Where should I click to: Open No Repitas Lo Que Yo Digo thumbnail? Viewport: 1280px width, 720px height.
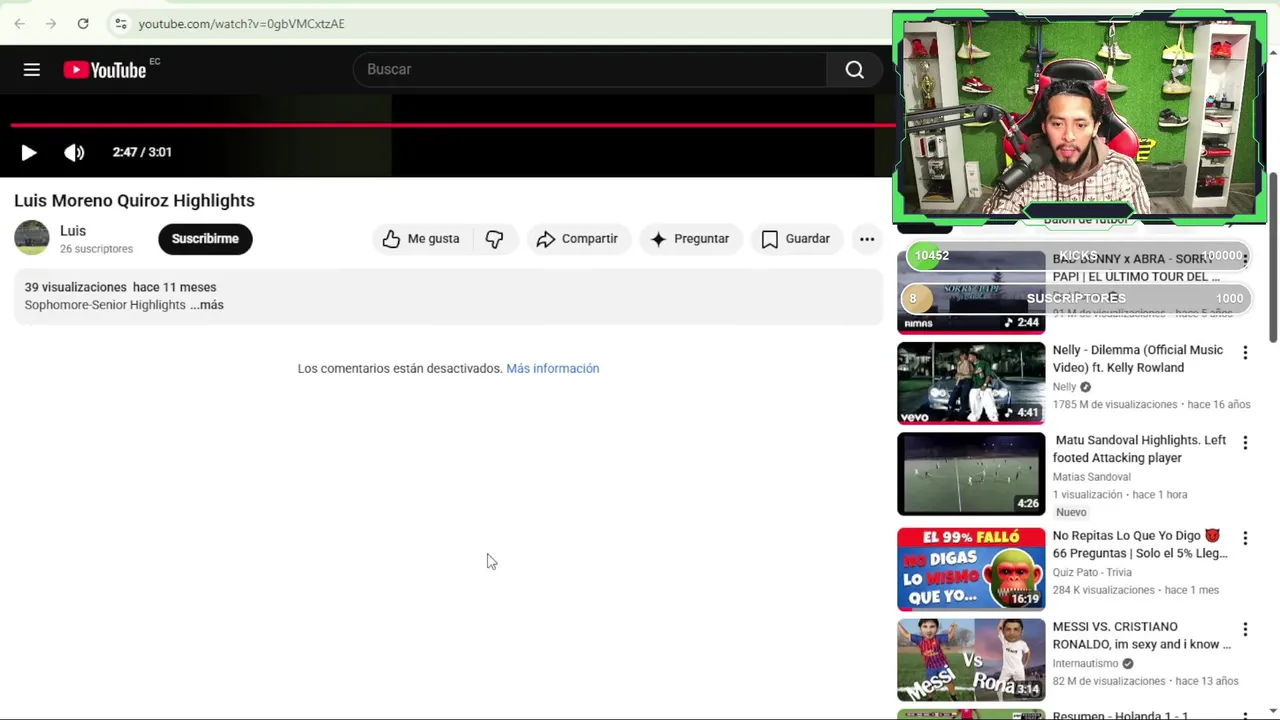point(971,569)
